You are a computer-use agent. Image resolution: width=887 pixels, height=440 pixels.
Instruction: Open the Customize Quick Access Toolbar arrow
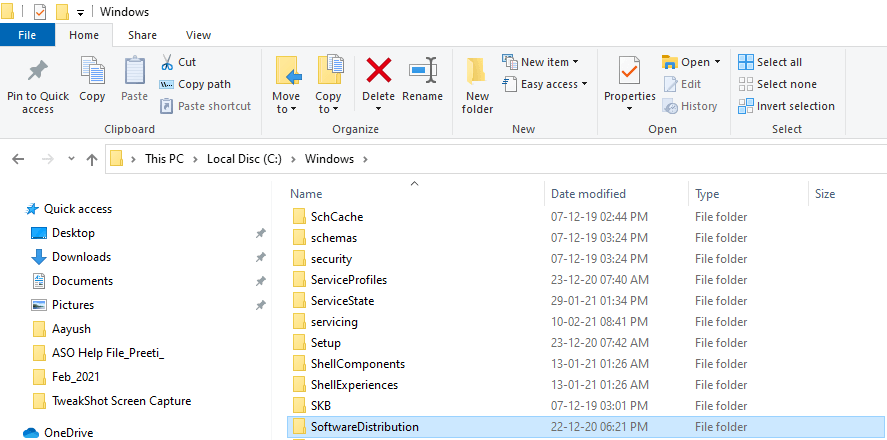[x=80, y=12]
